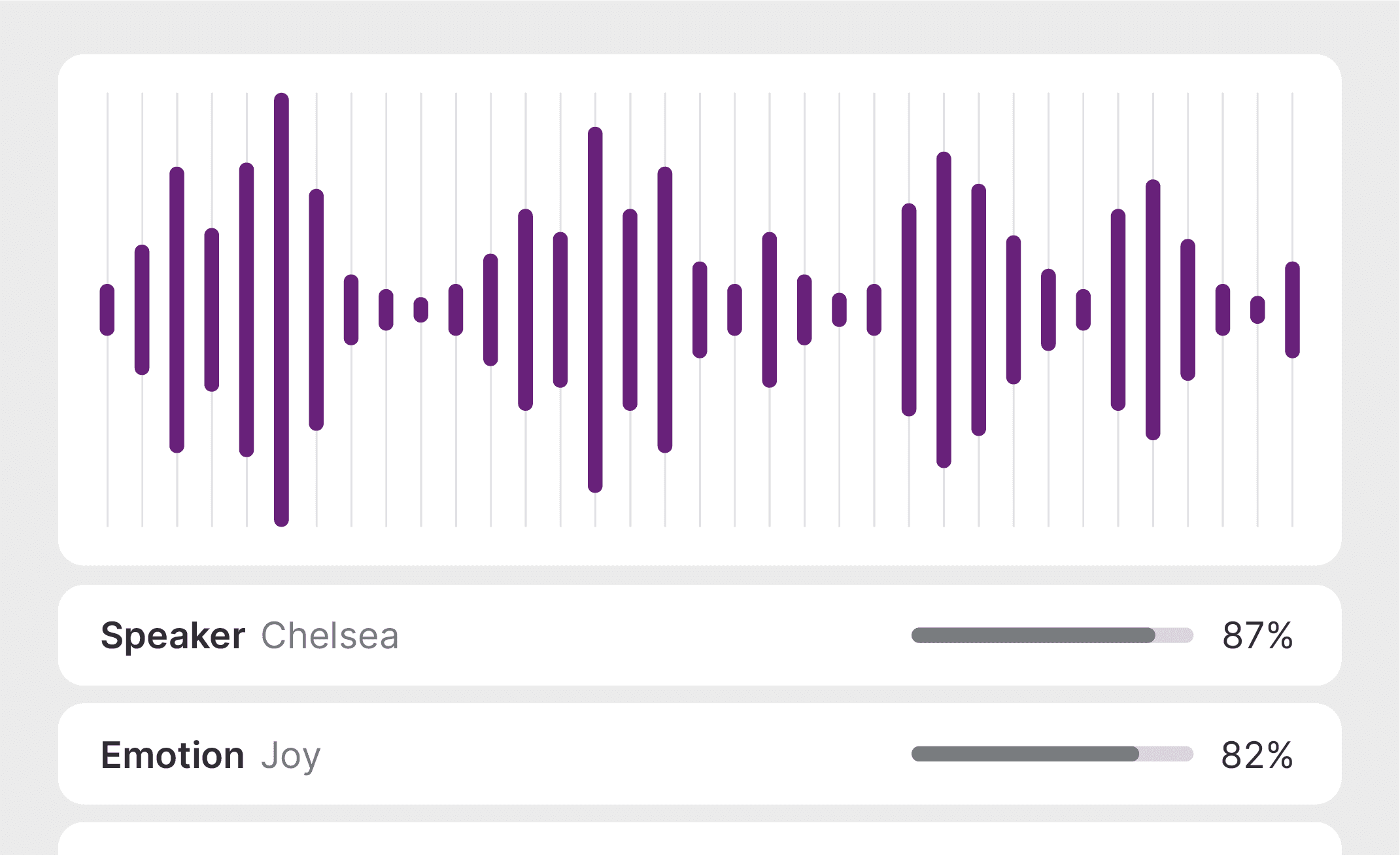Click the unfilled end of the Speaker confidence bar
The width and height of the screenshot is (1400, 855).
(x=1175, y=635)
